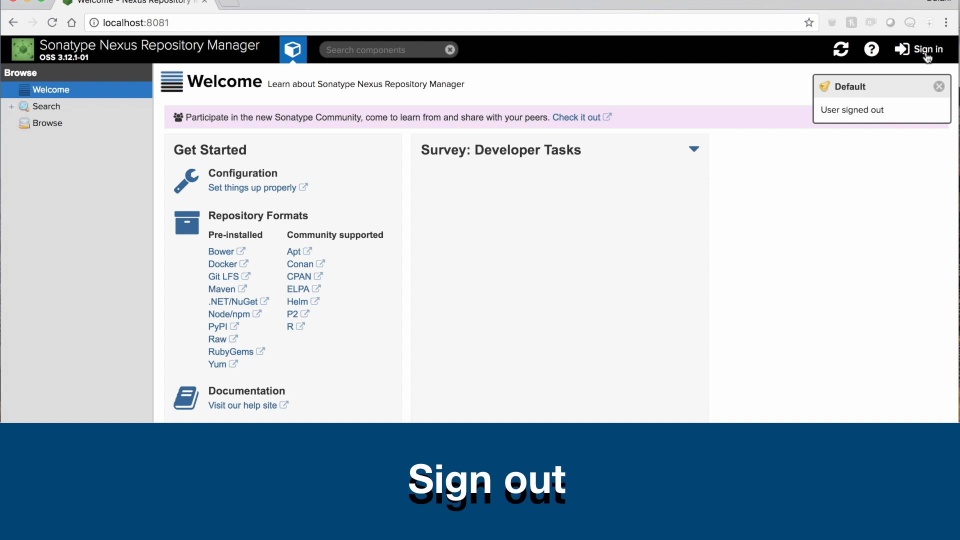960x540 pixels.
Task: Open the Help question mark icon
Action: pyautogui.click(x=871, y=49)
